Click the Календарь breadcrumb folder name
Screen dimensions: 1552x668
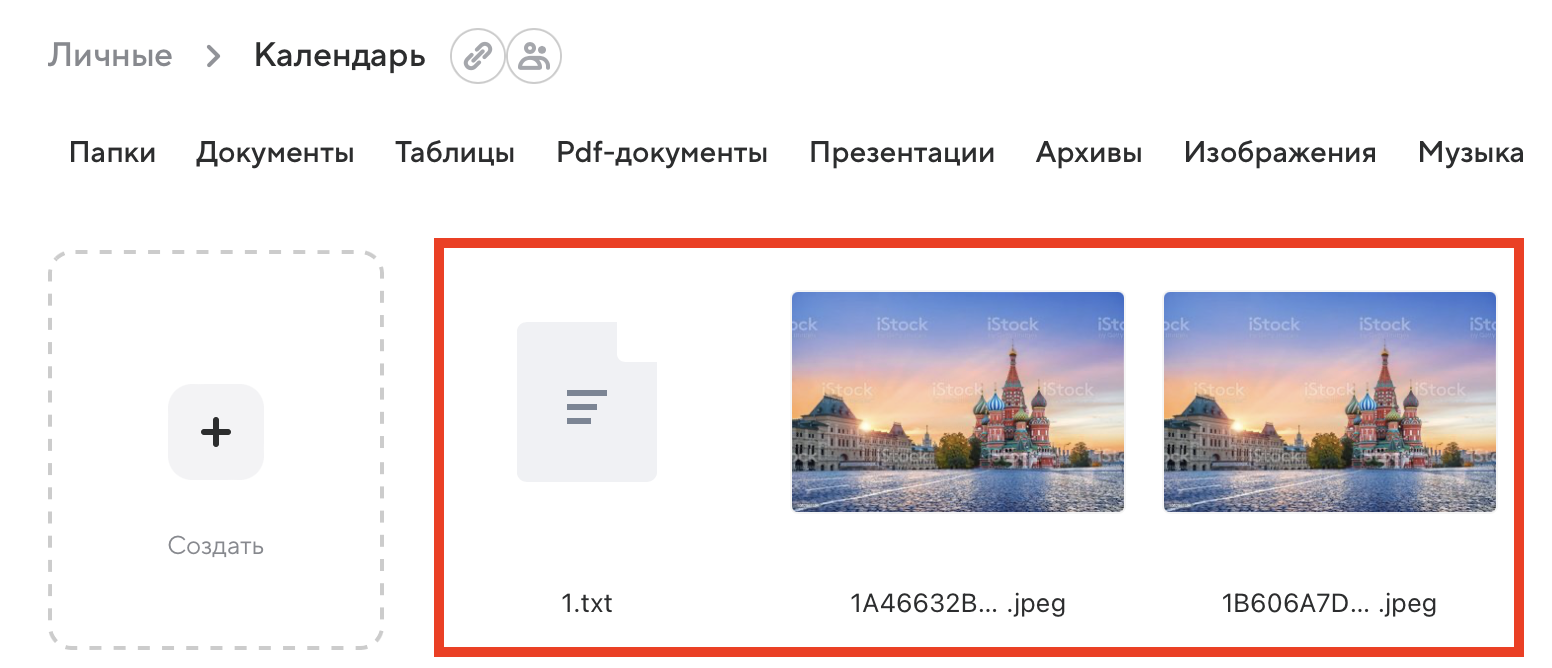[340, 56]
